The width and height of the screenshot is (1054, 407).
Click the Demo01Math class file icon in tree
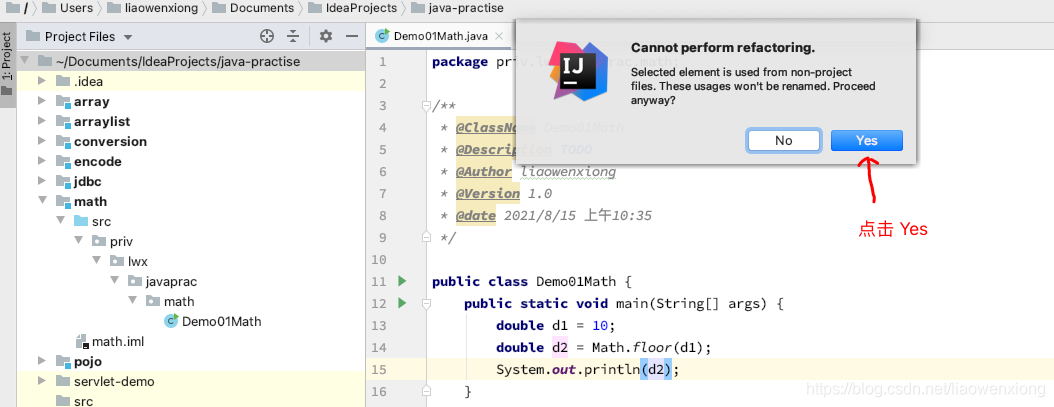(x=171, y=321)
